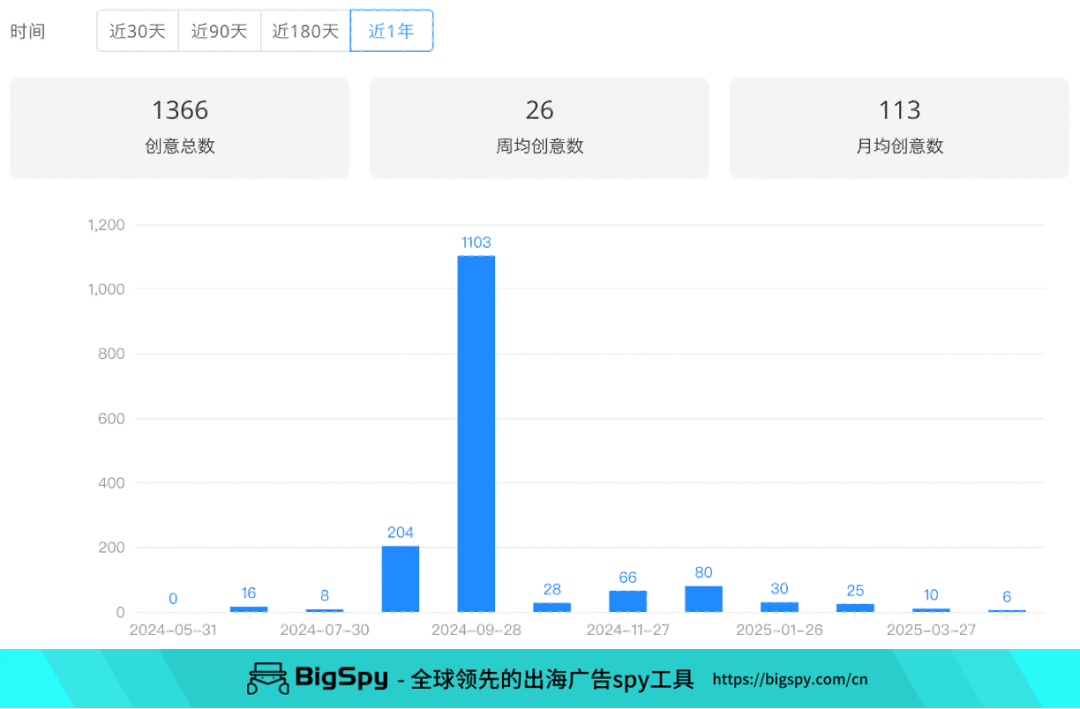Click the small bar labeled 16
Image resolution: width=1080 pixels, height=709 pixels.
coord(248,610)
